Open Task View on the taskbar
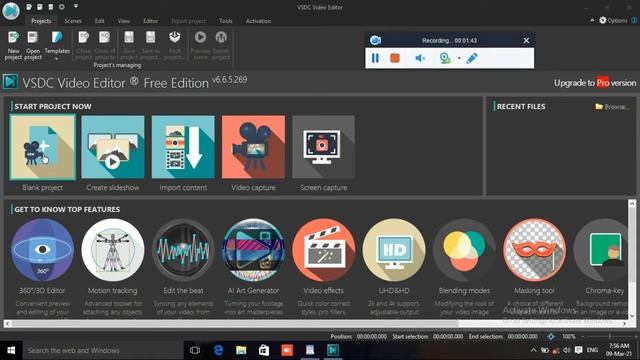Image resolution: width=640 pixels, height=360 pixels. [195, 350]
